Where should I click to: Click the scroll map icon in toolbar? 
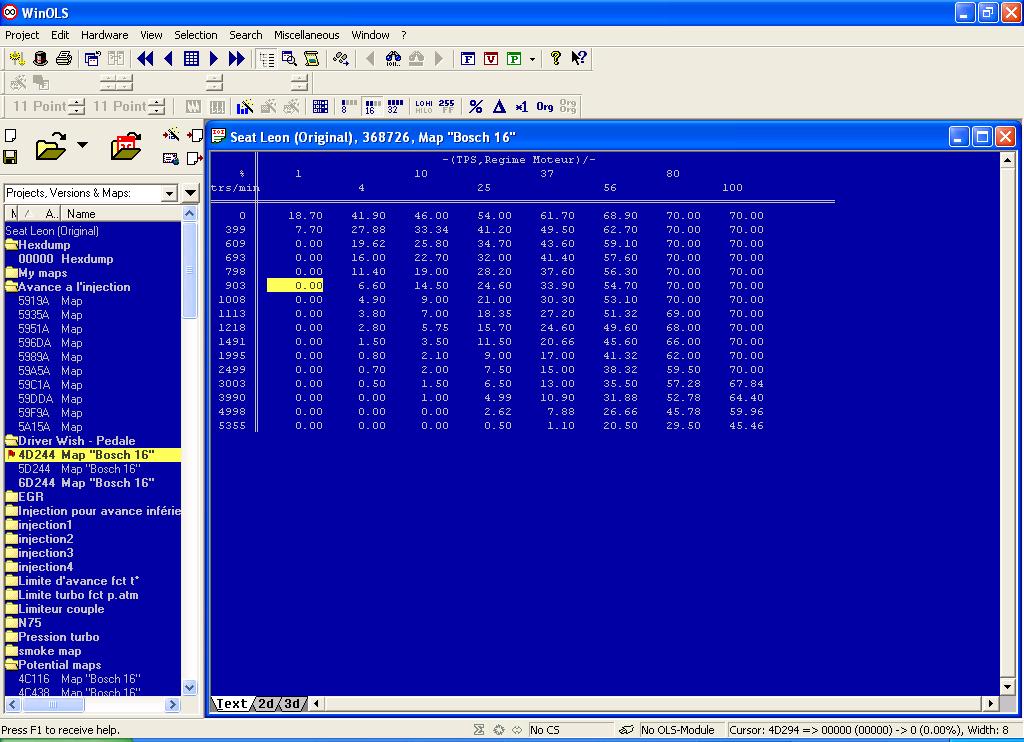(312, 59)
